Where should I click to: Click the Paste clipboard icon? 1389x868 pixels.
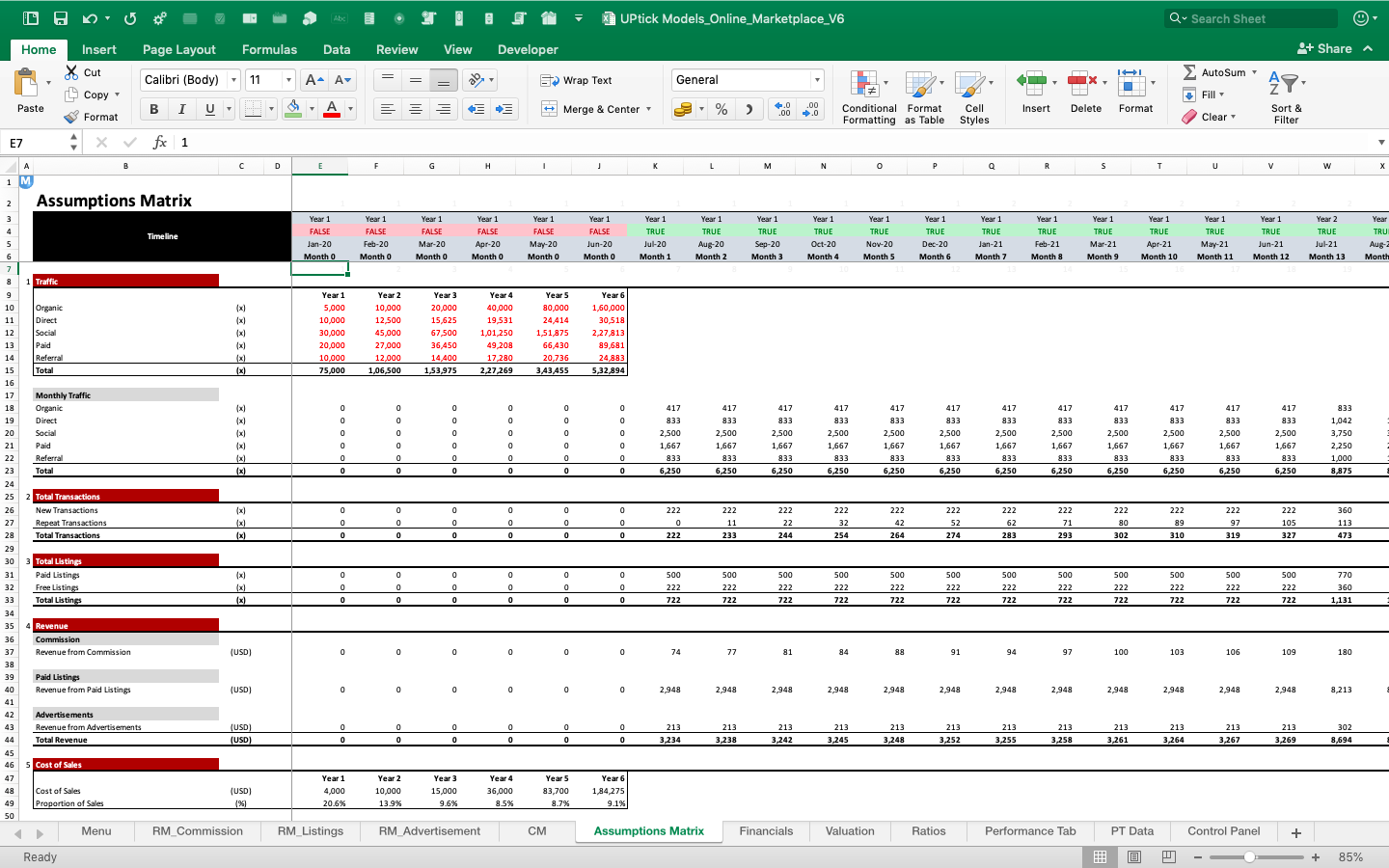pos(27,83)
